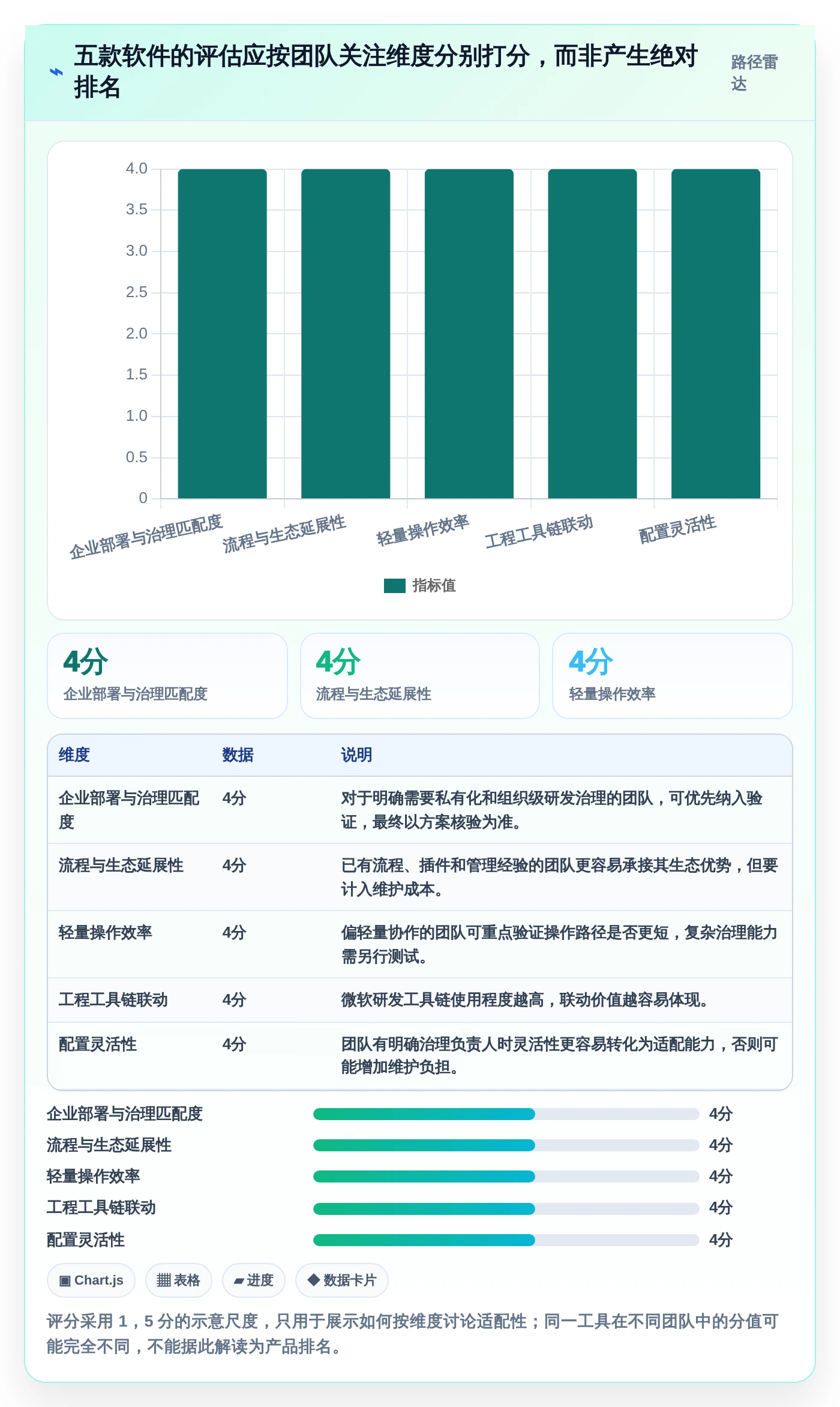This screenshot has height=1407, width=840.
Task: Click the 维度 table column header
Action: (x=74, y=755)
